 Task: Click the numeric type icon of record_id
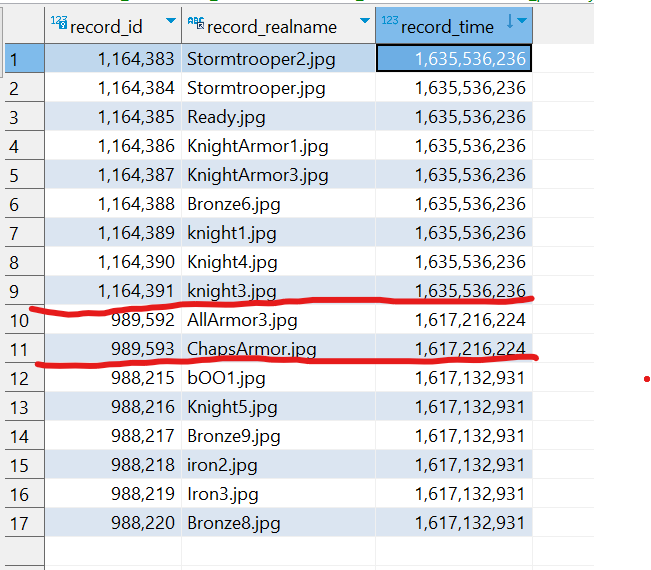59,22
